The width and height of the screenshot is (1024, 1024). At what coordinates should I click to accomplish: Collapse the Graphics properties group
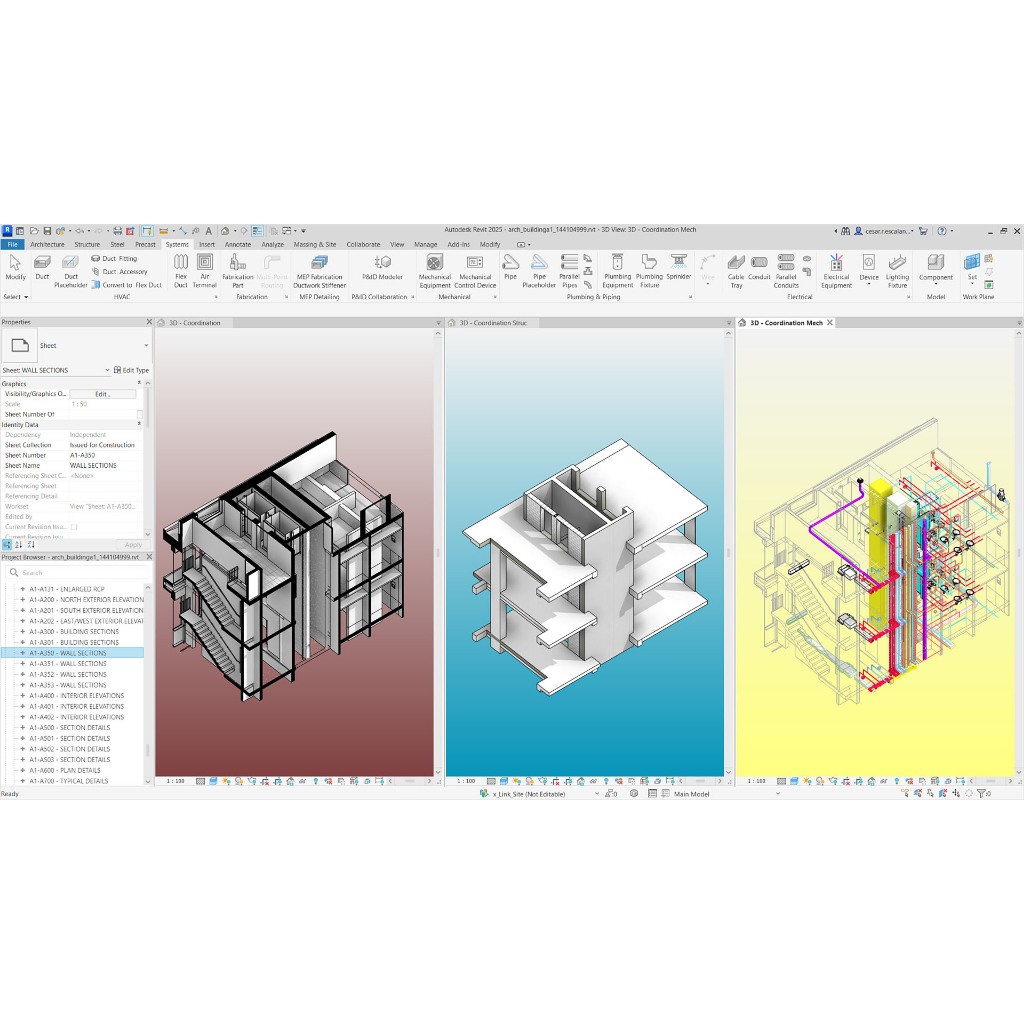[139, 383]
